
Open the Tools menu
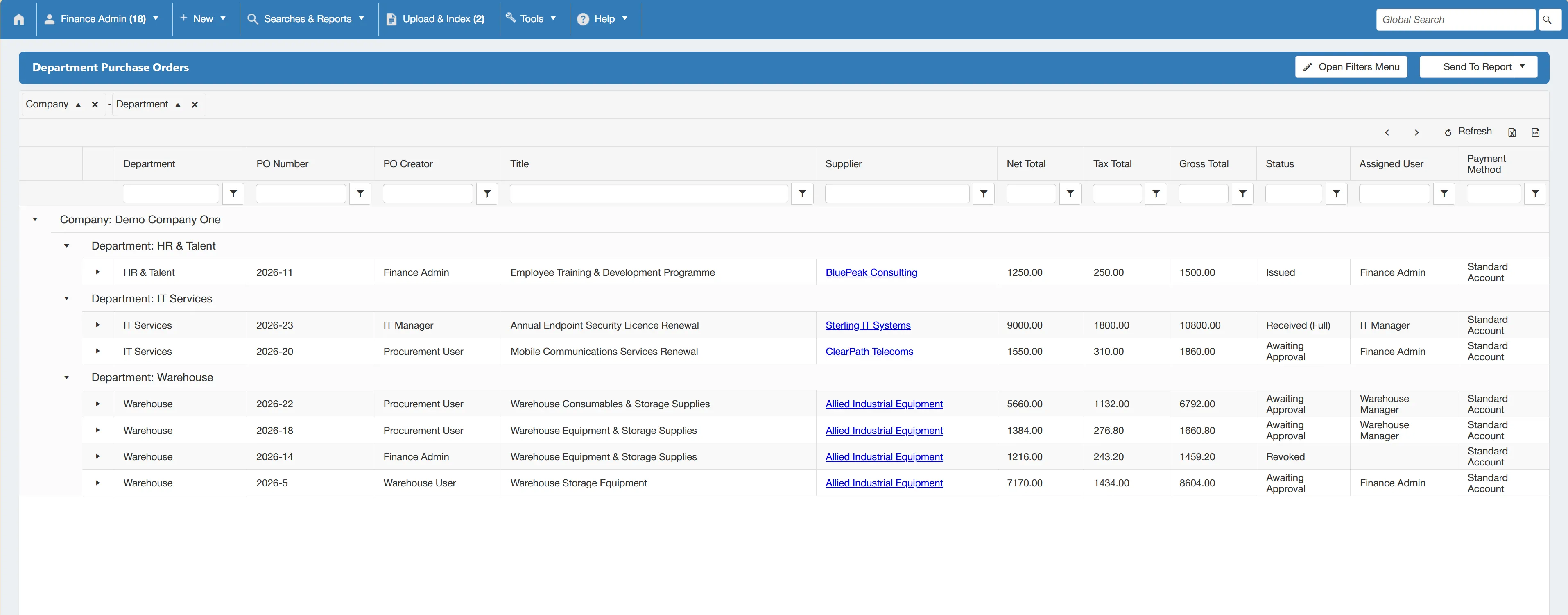532,19
